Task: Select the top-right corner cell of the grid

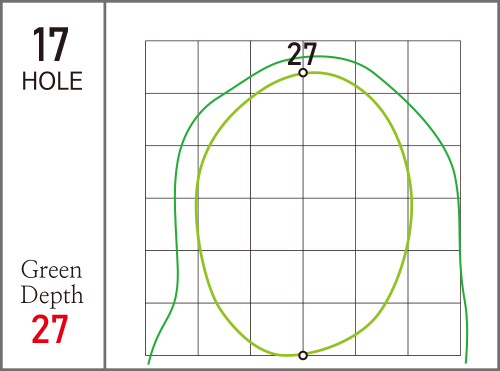Action: click(x=434, y=67)
